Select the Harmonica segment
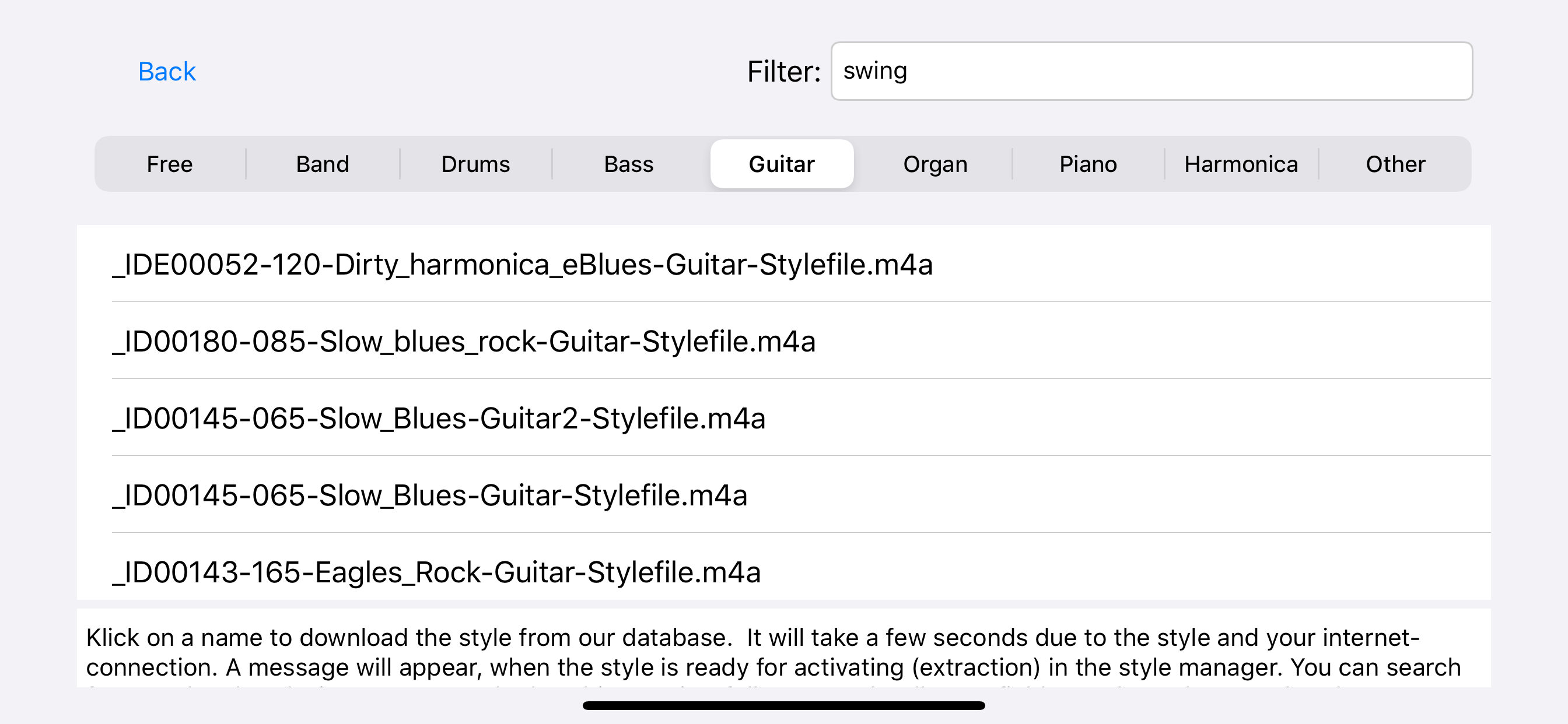Viewport: 1568px width, 724px height. [1241, 164]
